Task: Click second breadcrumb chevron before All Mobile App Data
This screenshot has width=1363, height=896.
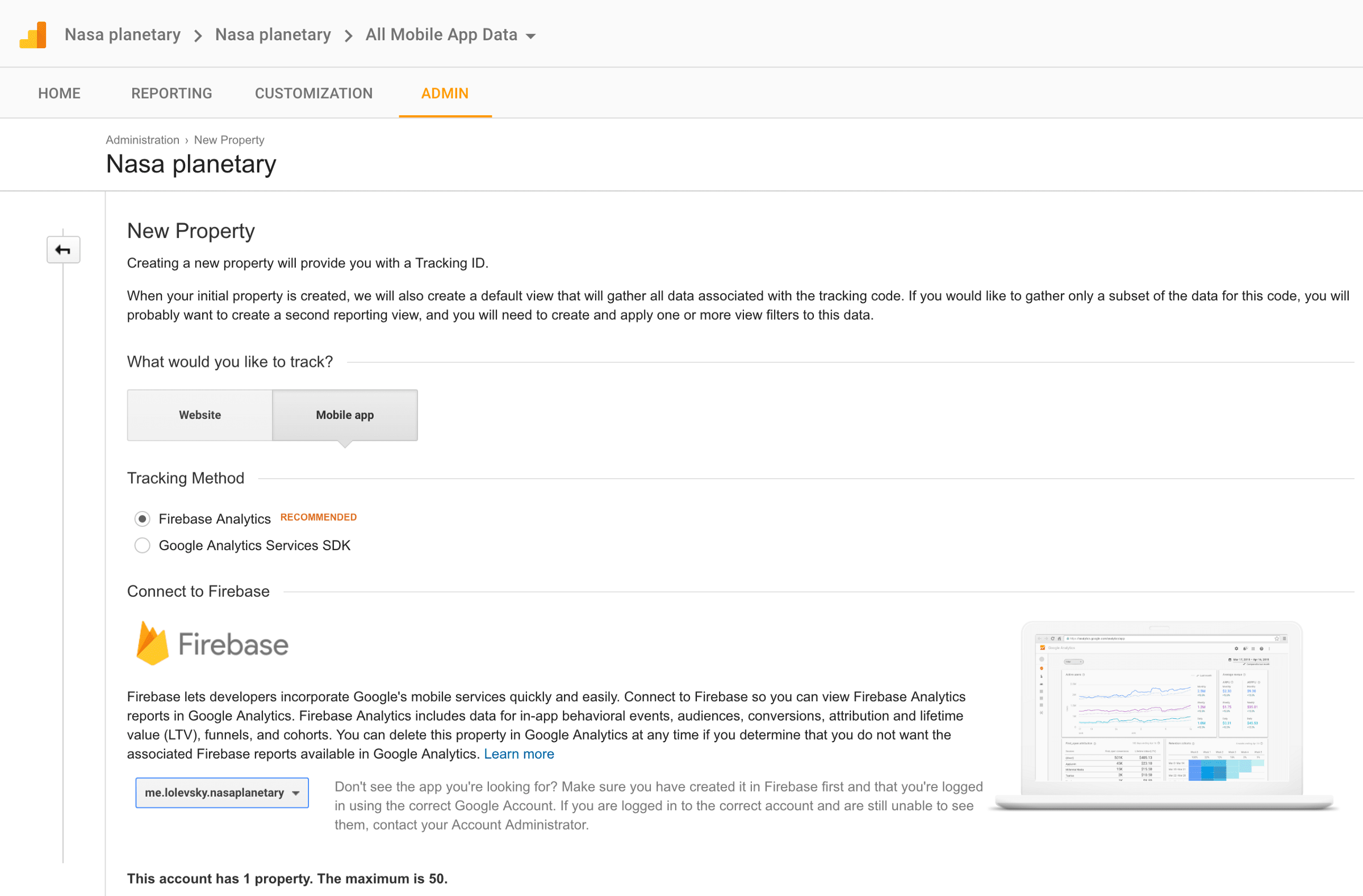Action: [348, 36]
